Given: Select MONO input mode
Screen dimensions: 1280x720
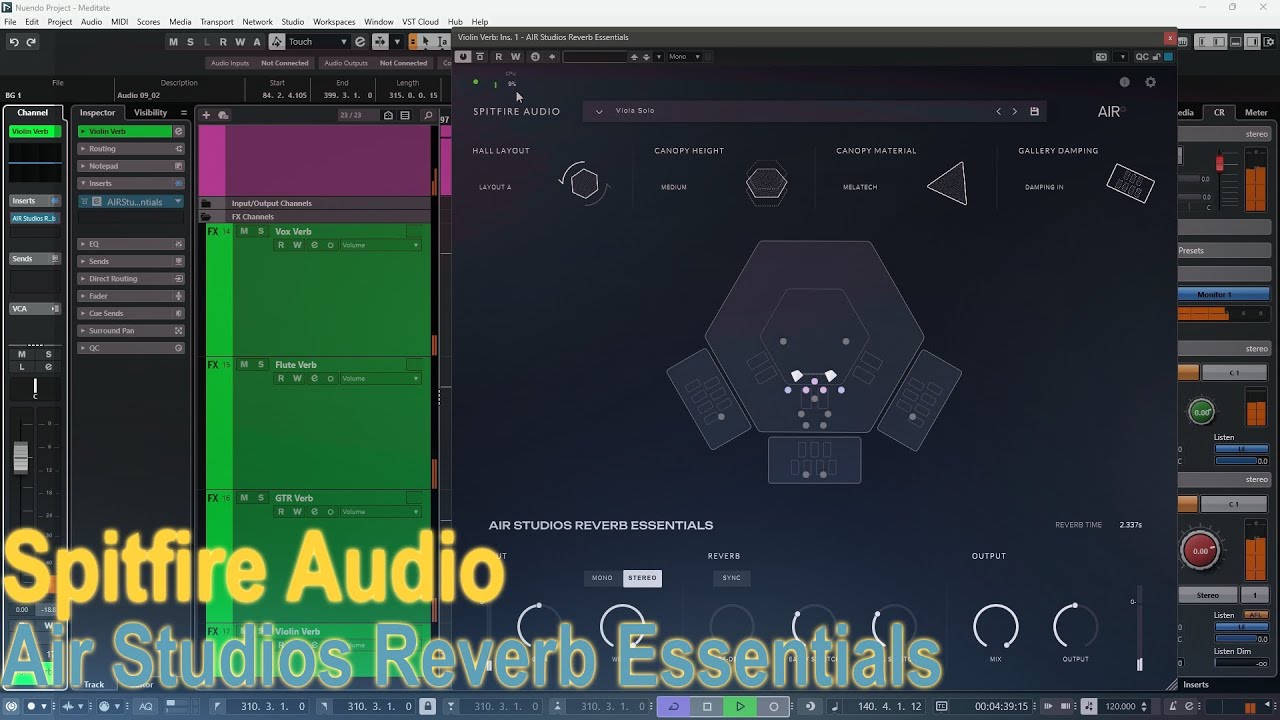Looking at the screenshot, I should 602,578.
